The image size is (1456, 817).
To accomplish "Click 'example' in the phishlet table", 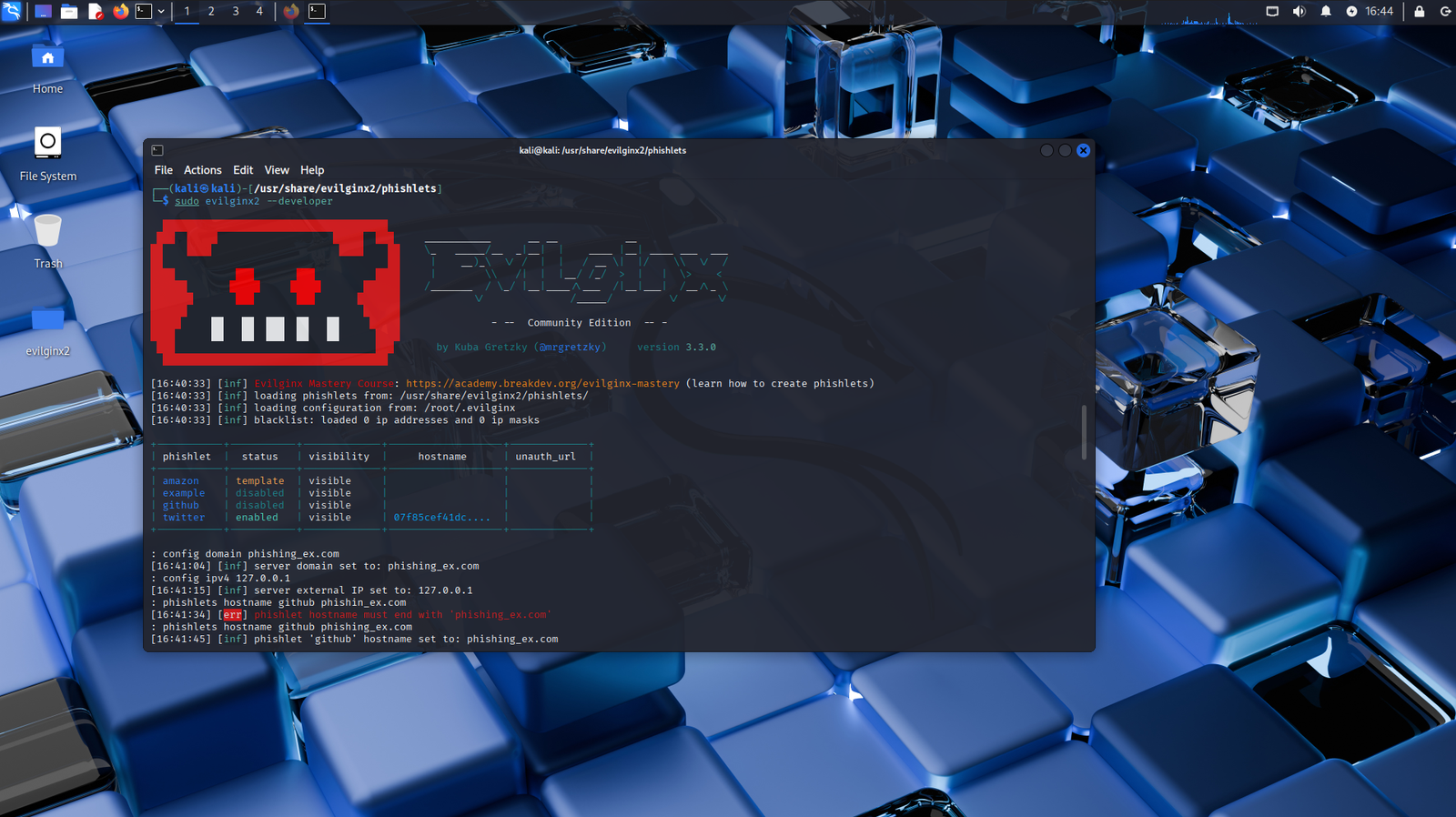I will [x=184, y=493].
